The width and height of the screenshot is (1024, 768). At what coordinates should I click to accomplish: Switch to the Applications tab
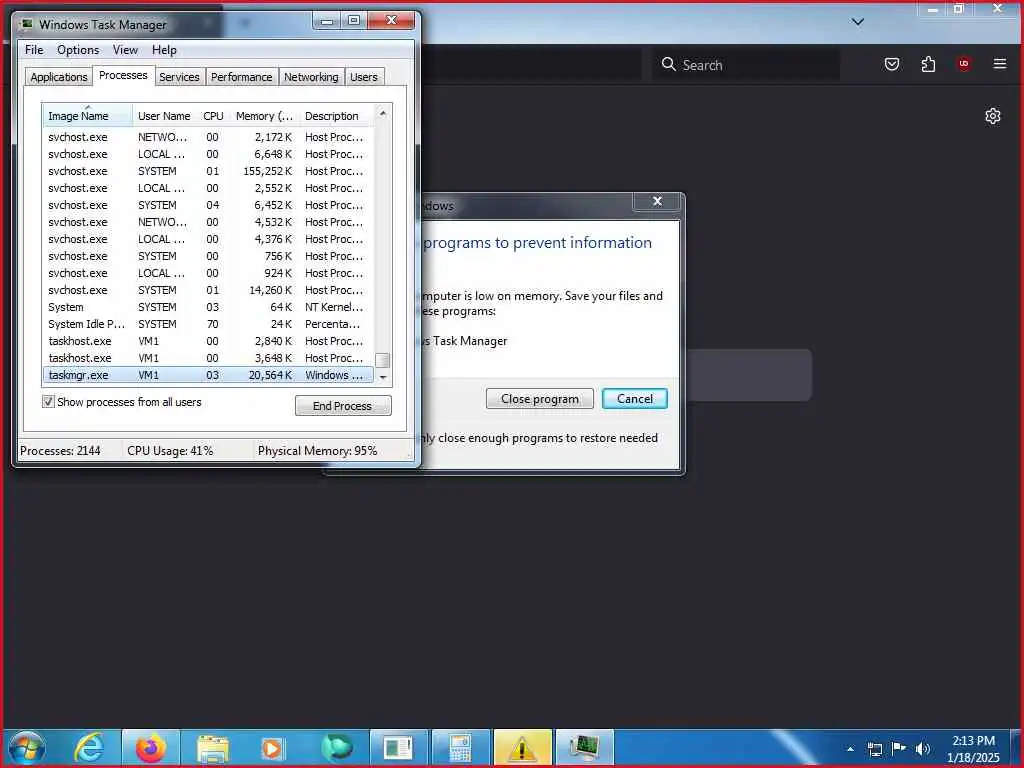[59, 77]
